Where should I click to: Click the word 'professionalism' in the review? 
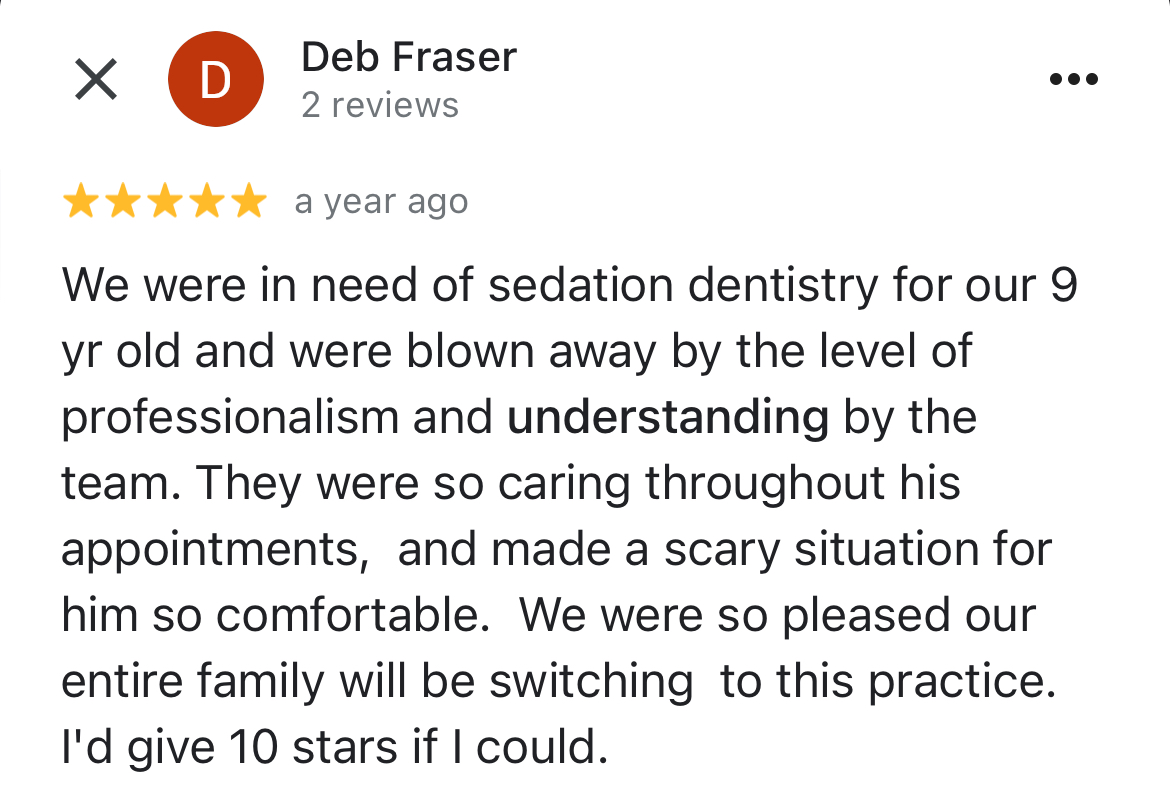(x=230, y=418)
